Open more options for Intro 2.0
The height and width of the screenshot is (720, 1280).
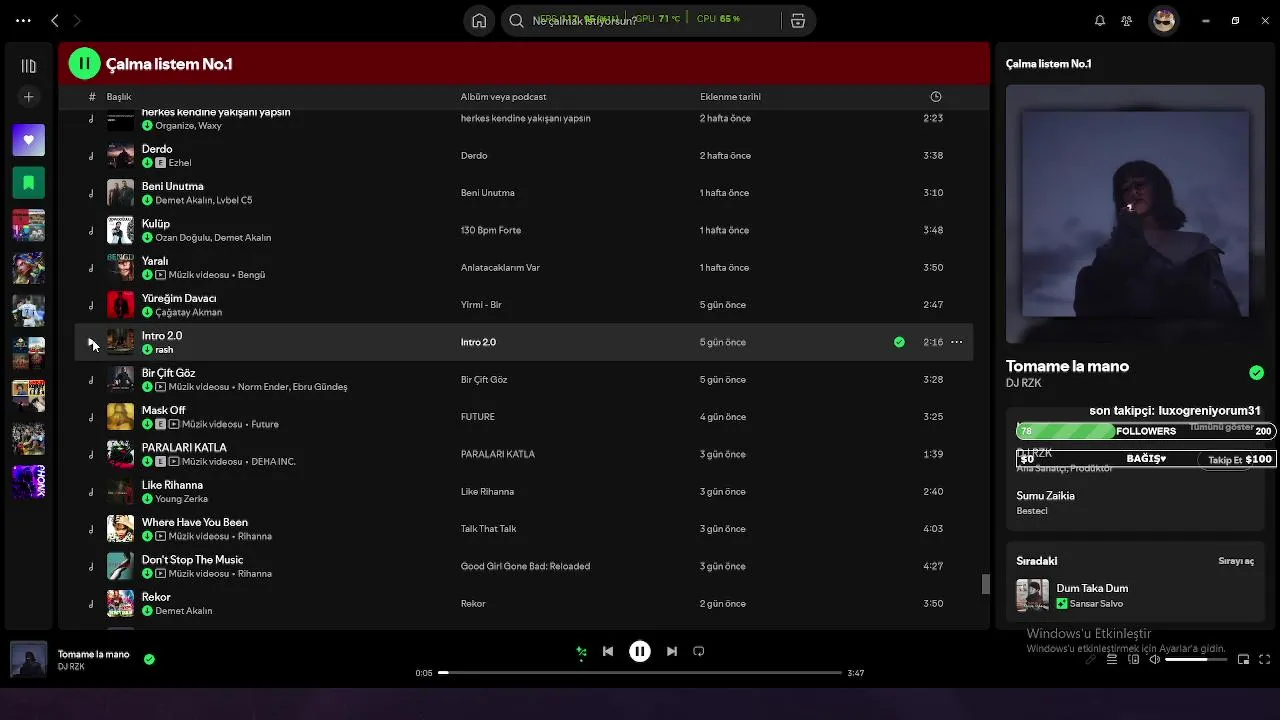[957, 342]
